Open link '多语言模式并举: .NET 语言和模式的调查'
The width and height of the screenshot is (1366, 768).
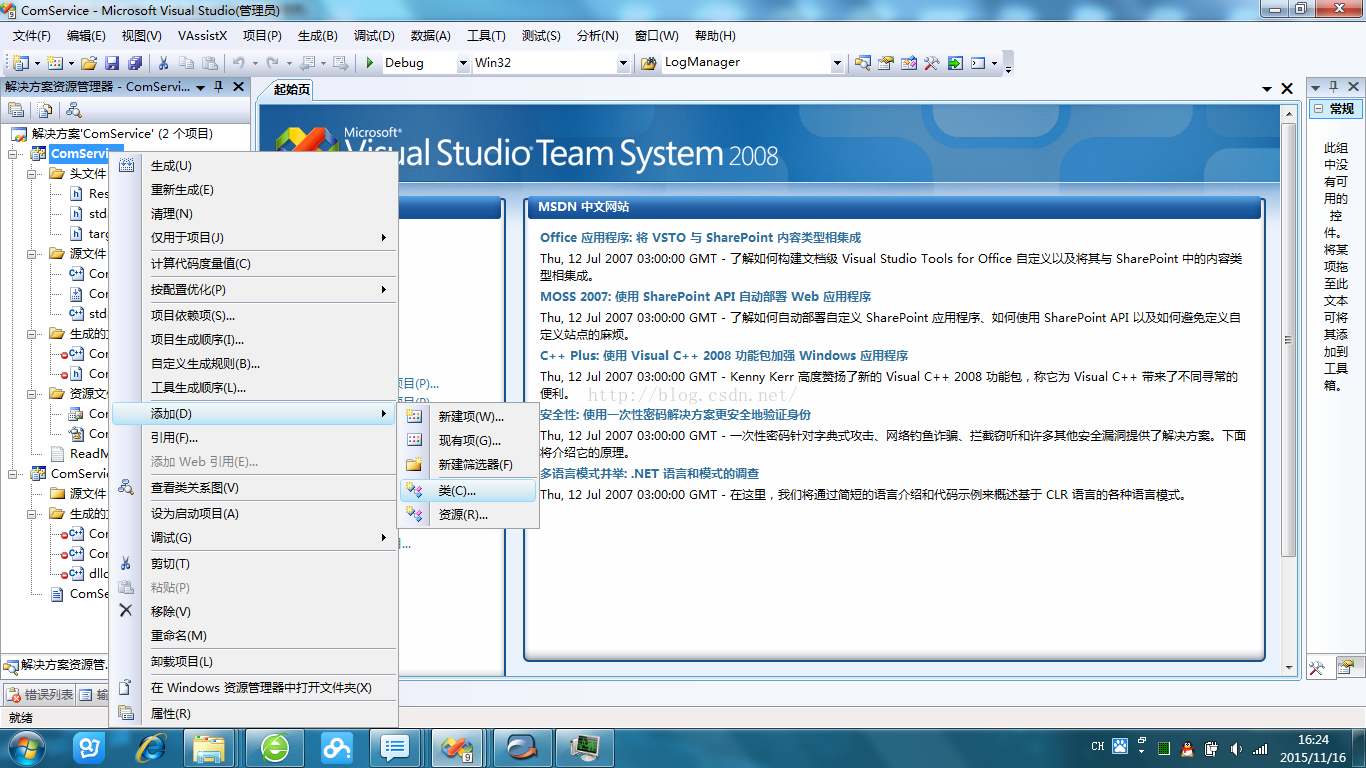(x=649, y=474)
